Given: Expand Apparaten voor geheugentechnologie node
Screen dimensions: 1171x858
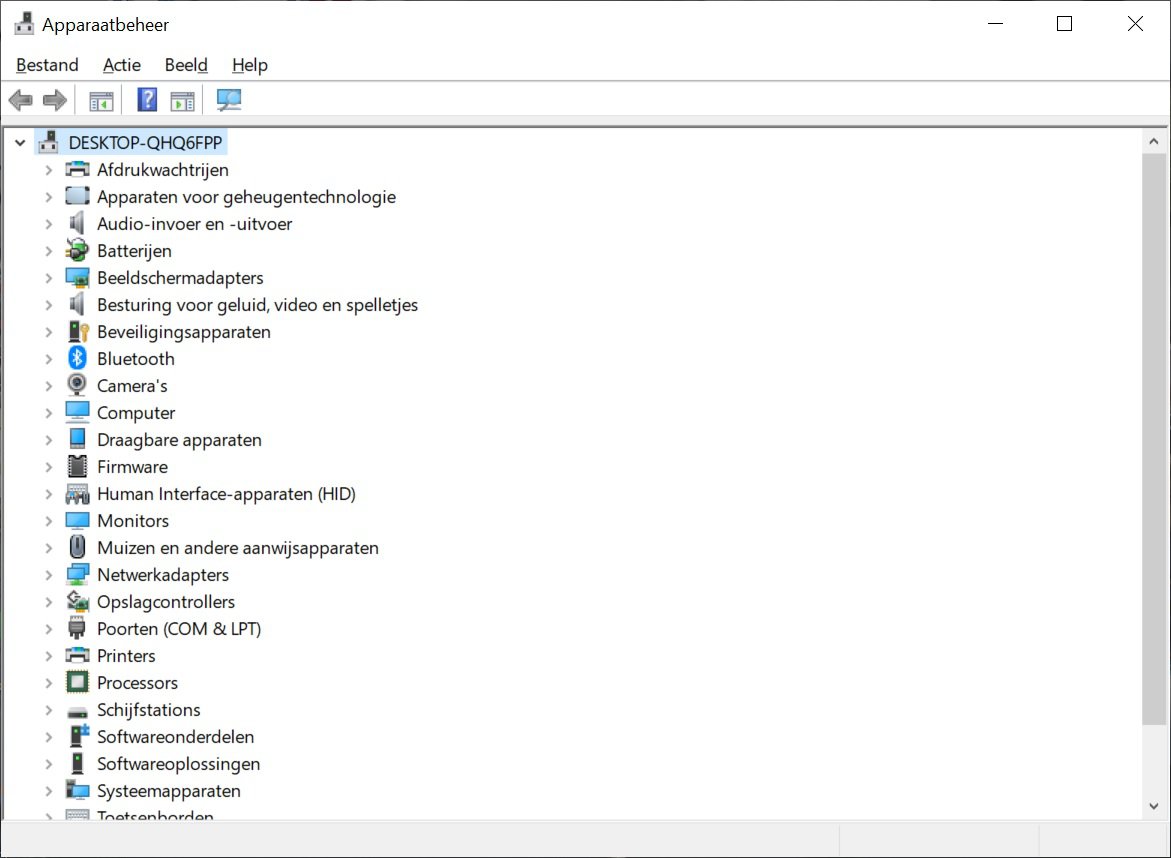Looking at the screenshot, I should (49, 197).
